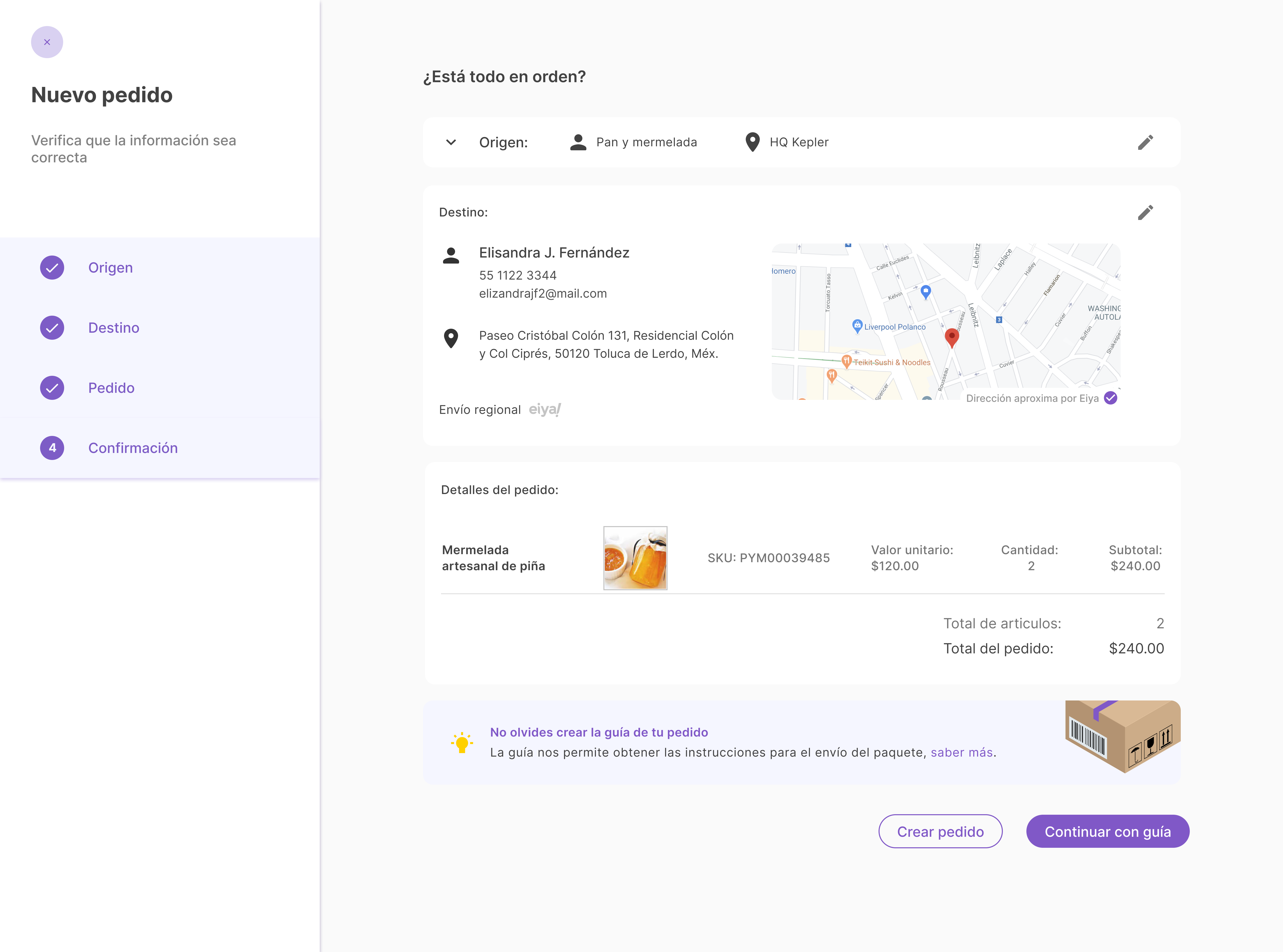Click the Subtotal $240.00 value
The image size is (1283, 952).
pos(1135,566)
